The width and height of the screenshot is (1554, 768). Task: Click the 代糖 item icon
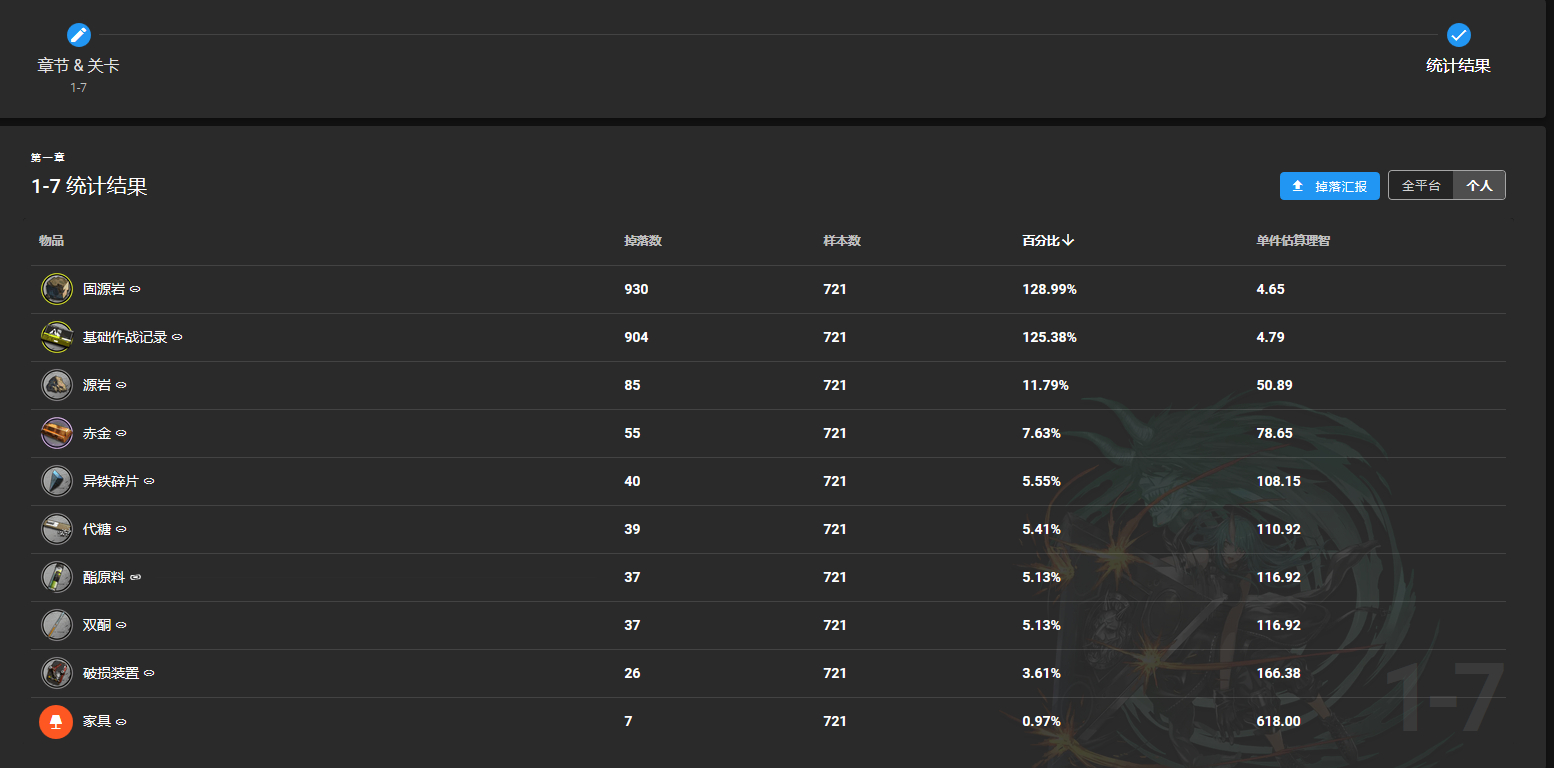click(56, 529)
